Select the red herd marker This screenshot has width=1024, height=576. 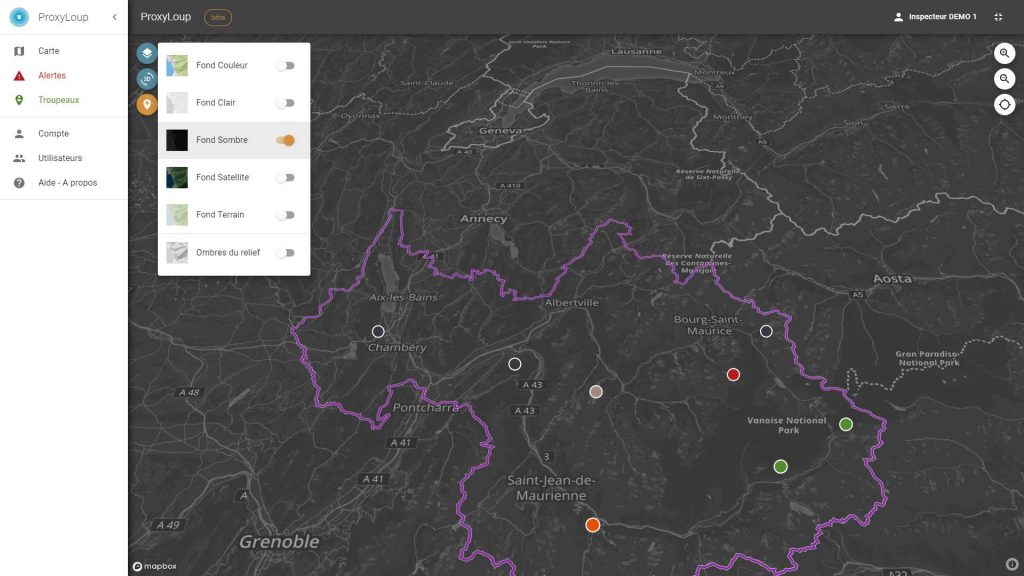733,374
